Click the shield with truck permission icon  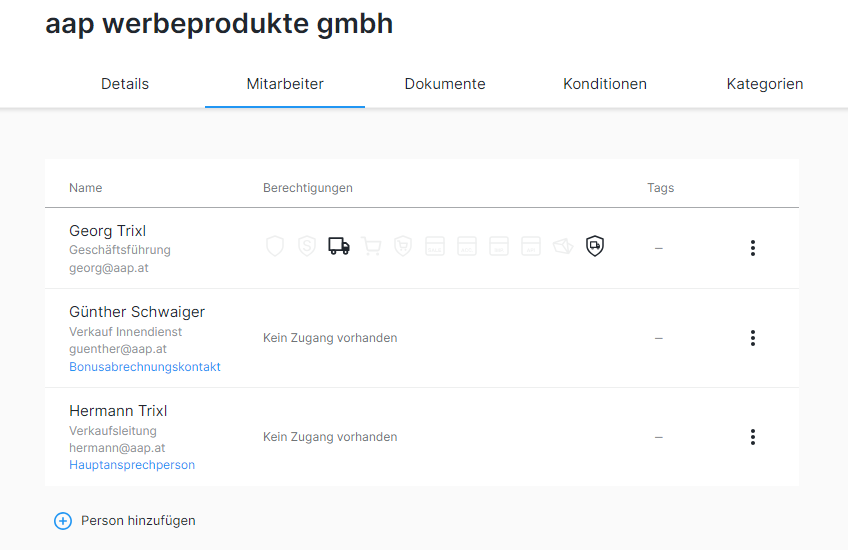click(x=595, y=246)
